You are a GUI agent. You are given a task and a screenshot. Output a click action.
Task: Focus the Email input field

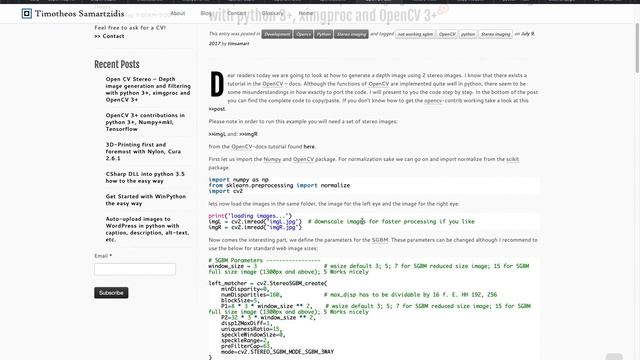tap(135, 269)
